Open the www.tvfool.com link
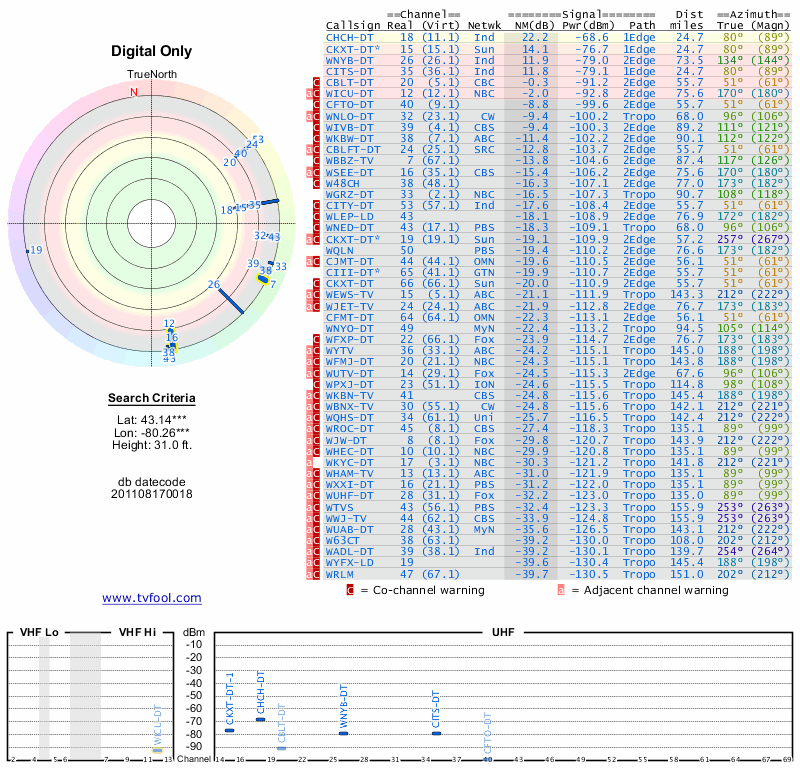This screenshot has width=800, height=768. coord(152,598)
